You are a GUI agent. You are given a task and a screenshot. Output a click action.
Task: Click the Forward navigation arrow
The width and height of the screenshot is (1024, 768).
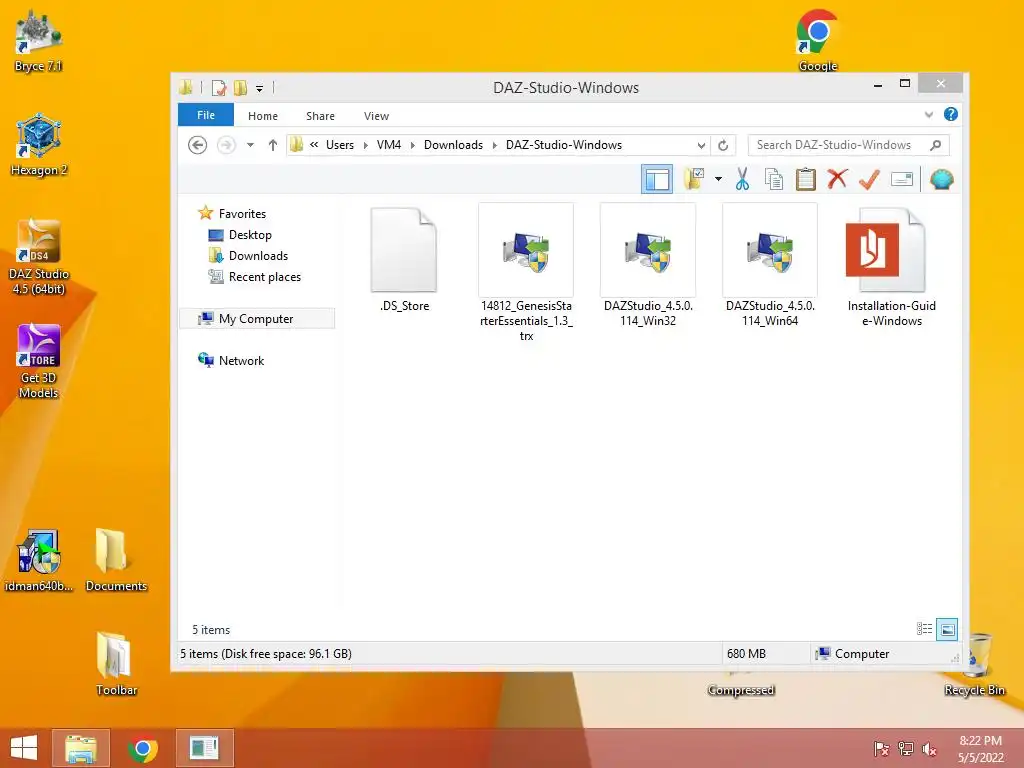click(x=226, y=145)
